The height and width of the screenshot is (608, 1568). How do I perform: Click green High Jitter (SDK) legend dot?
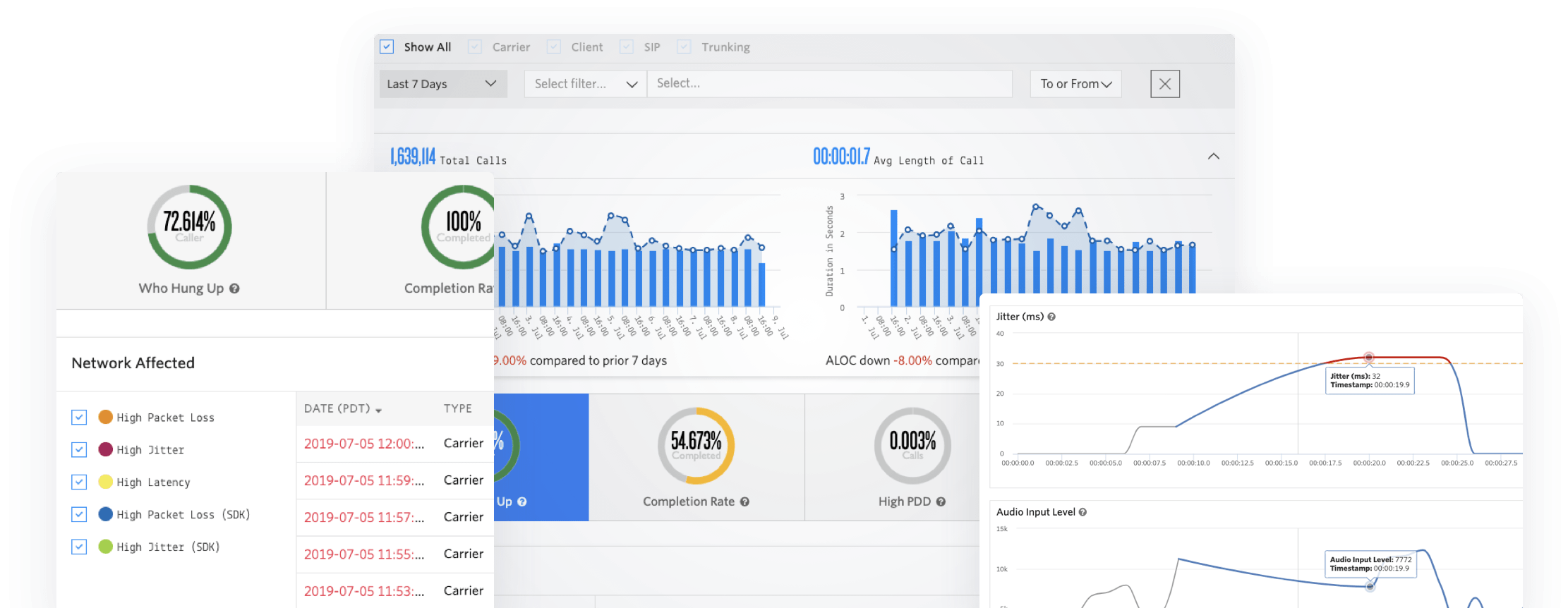pos(105,547)
